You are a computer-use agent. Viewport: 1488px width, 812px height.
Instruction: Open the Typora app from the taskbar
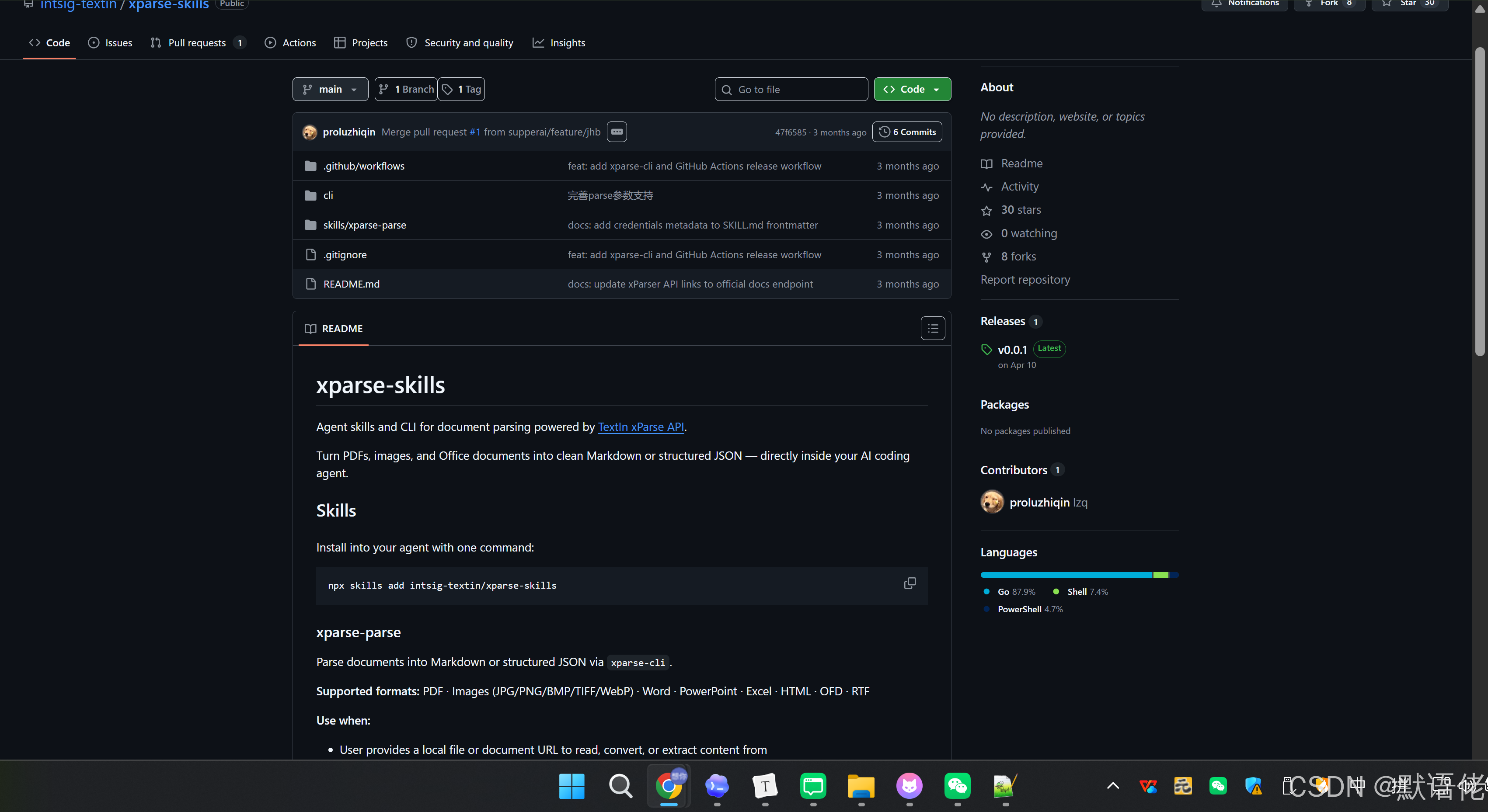tap(765, 786)
